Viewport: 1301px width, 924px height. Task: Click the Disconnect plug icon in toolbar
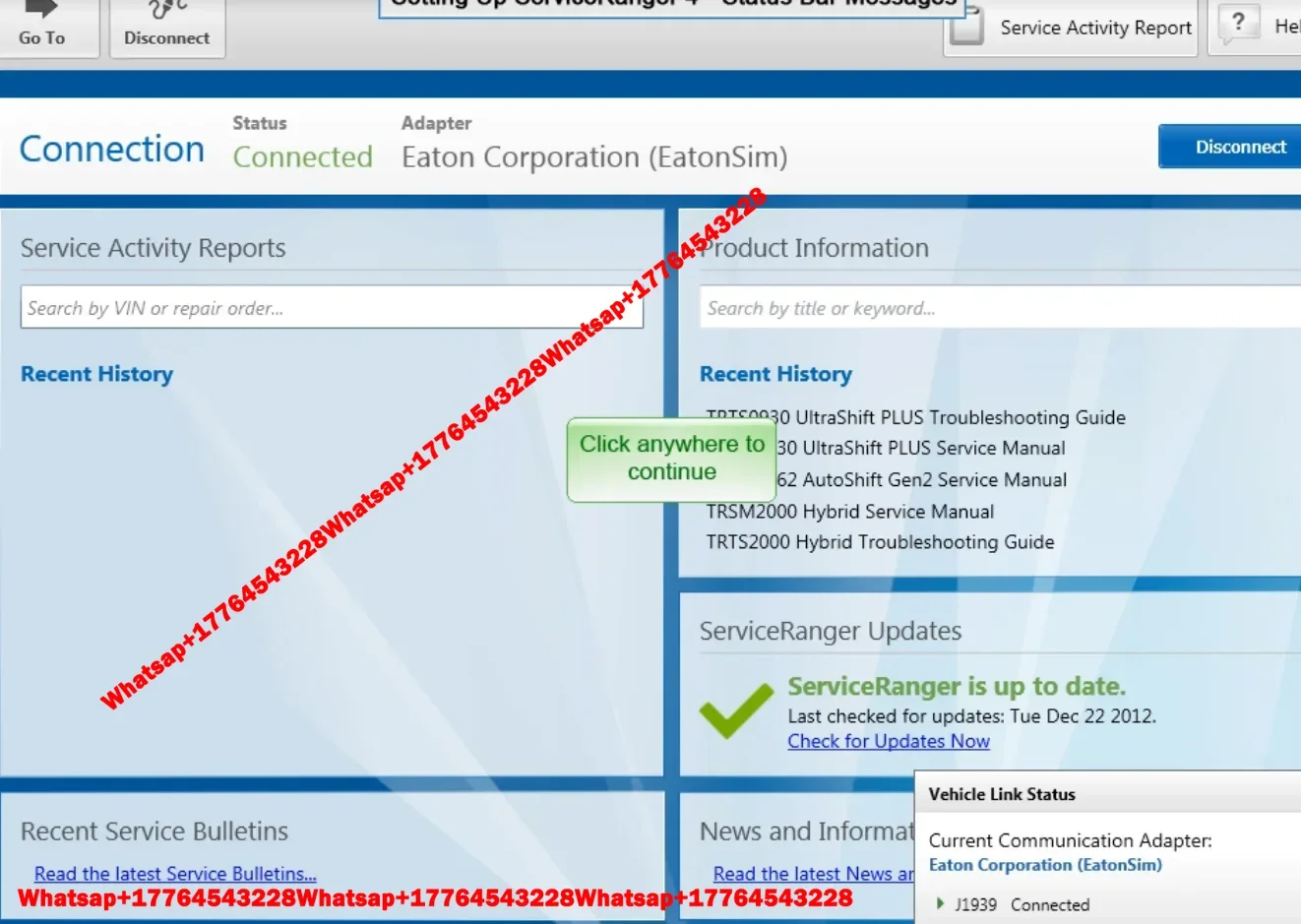(166, 10)
